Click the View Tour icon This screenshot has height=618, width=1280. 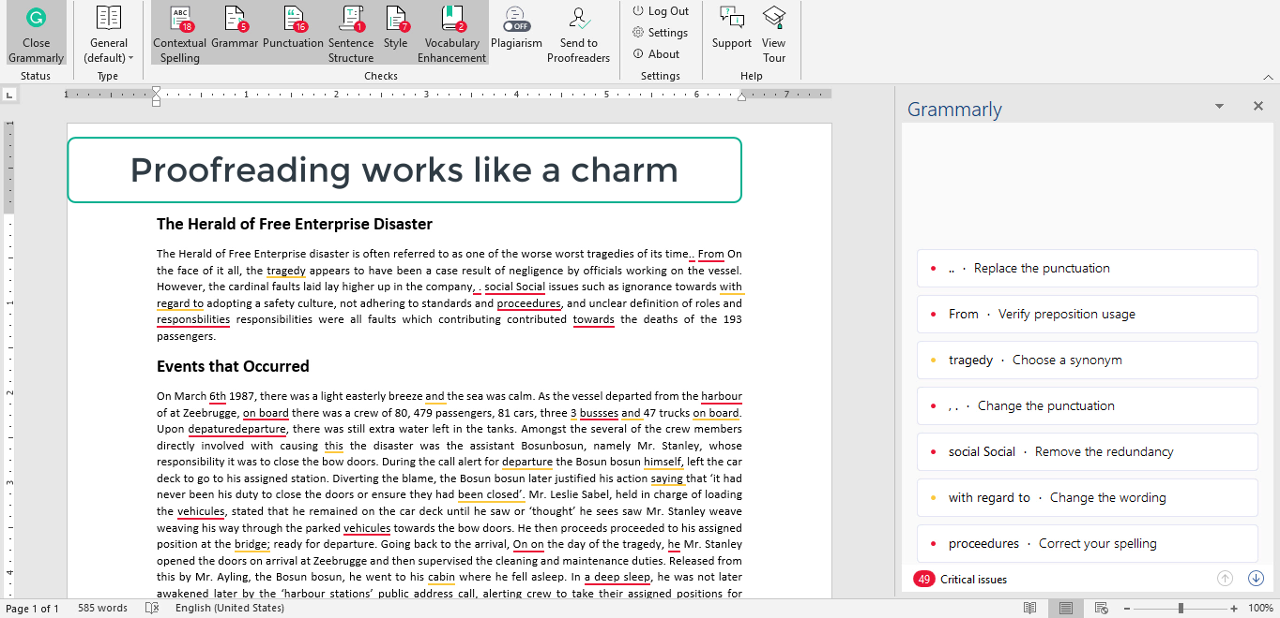click(x=774, y=18)
